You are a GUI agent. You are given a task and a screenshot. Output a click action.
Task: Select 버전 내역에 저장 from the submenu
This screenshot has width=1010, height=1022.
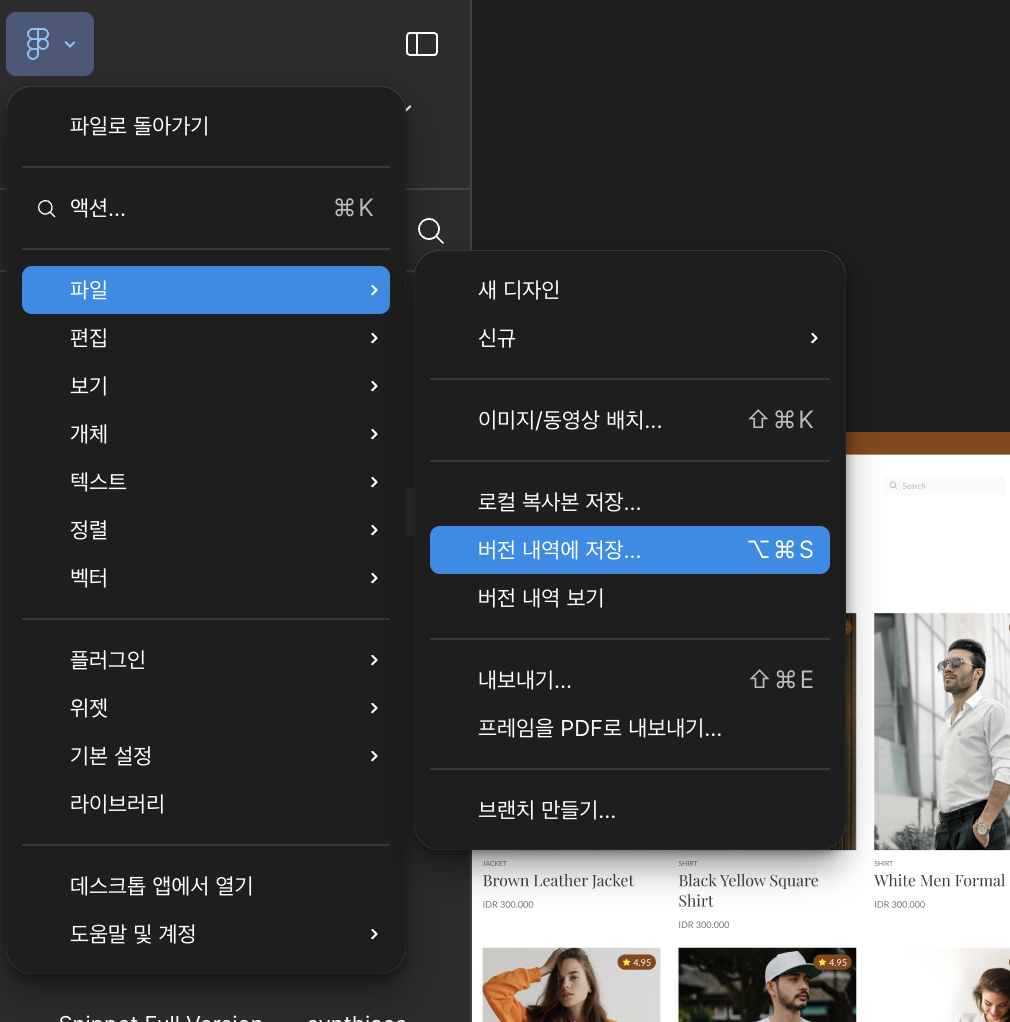pyautogui.click(x=560, y=550)
